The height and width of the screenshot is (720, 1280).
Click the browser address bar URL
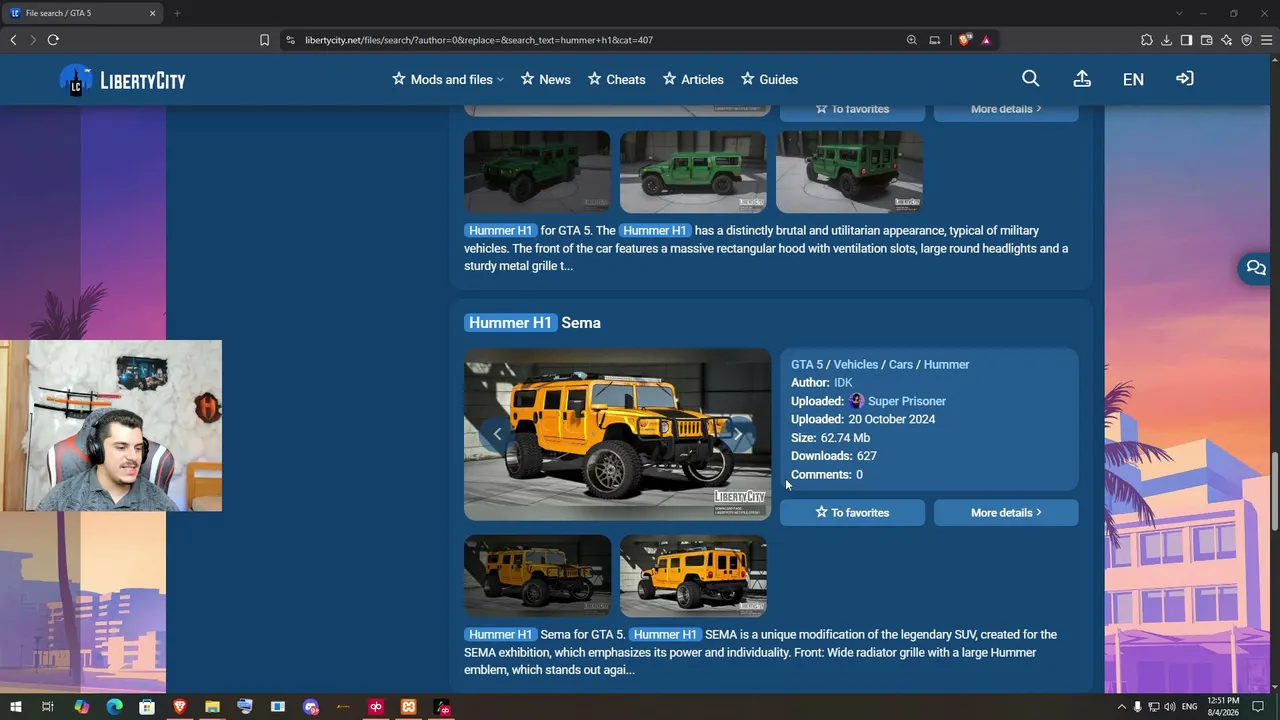(x=479, y=40)
